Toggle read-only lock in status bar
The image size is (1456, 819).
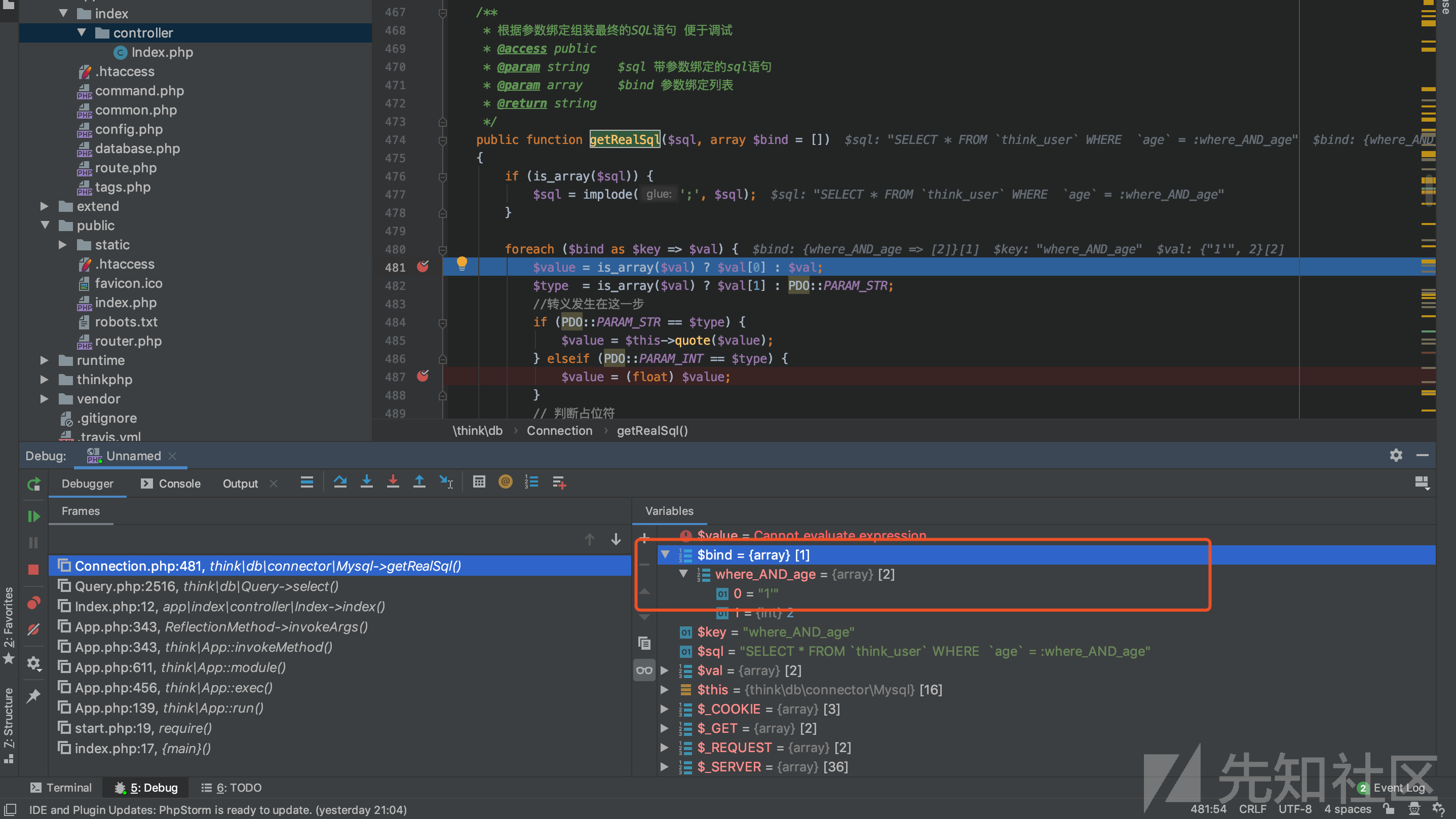[1388, 809]
